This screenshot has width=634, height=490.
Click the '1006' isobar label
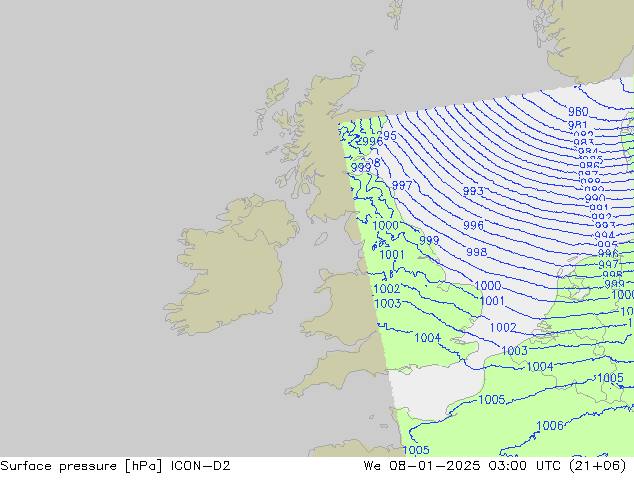[x=549, y=426]
